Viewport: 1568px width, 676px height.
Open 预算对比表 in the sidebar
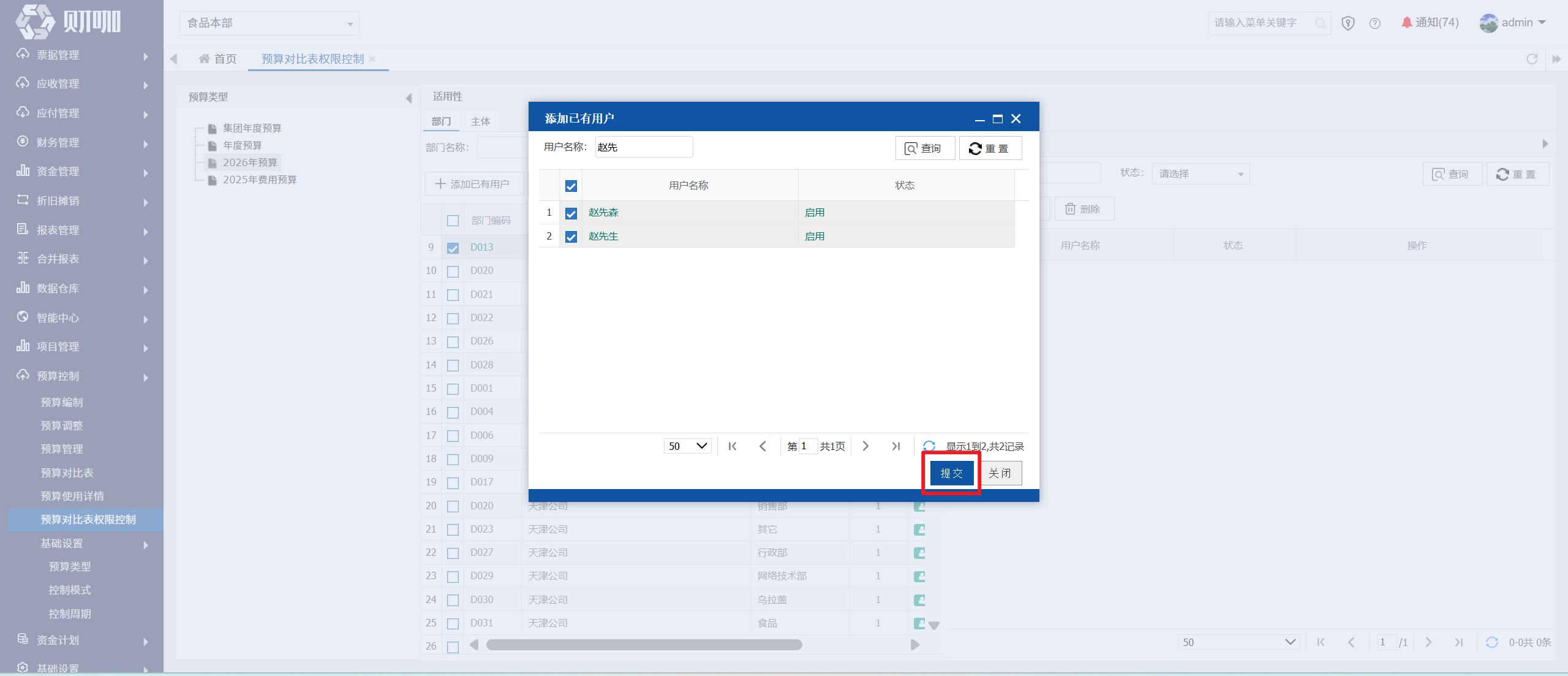tap(67, 473)
